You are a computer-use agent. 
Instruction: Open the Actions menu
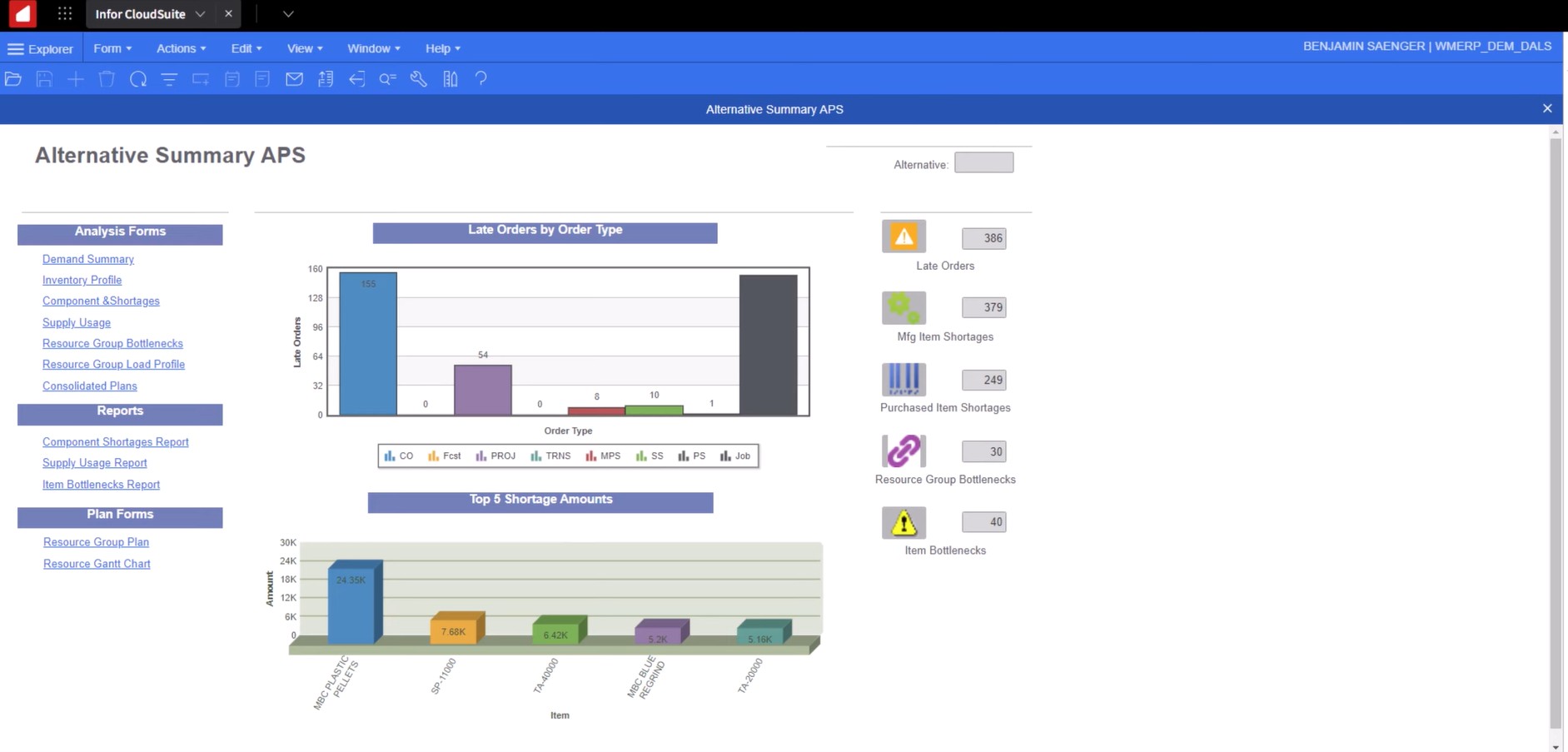tap(181, 48)
